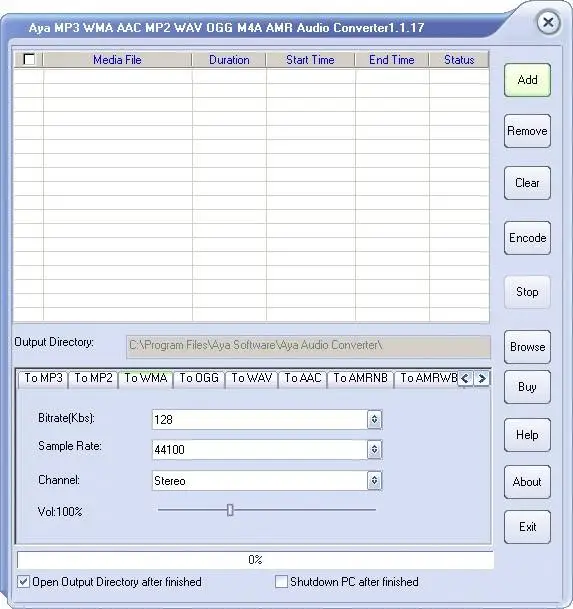The image size is (573, 609).
Task: Expand the Sample Rate dropdown
Action: point(374,449)
